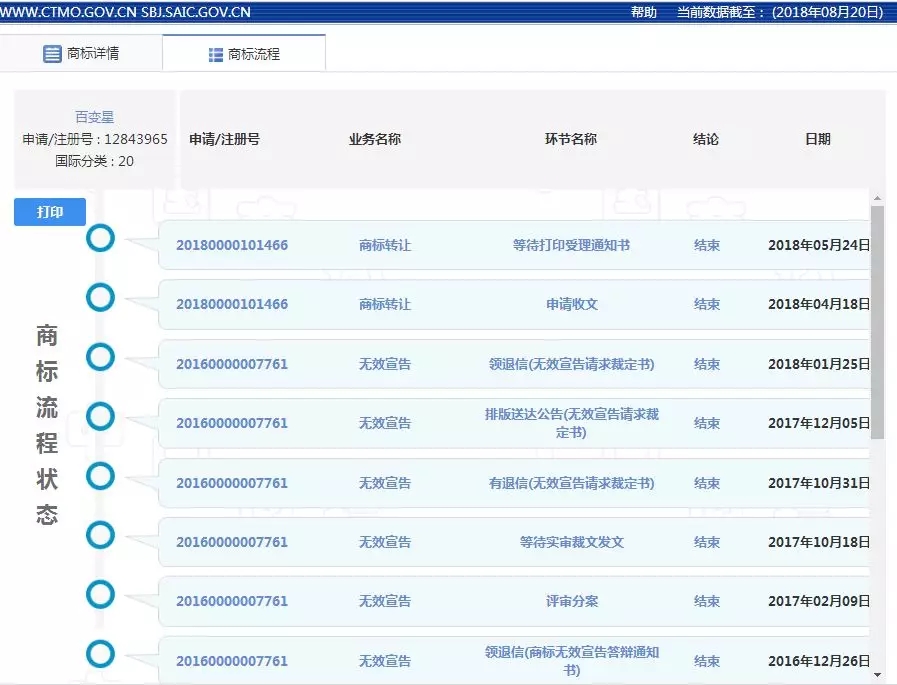This screenshot has width=897, height=685.
Task: Select timeline circle for 评审分案 entry
Action: point(100,595)
